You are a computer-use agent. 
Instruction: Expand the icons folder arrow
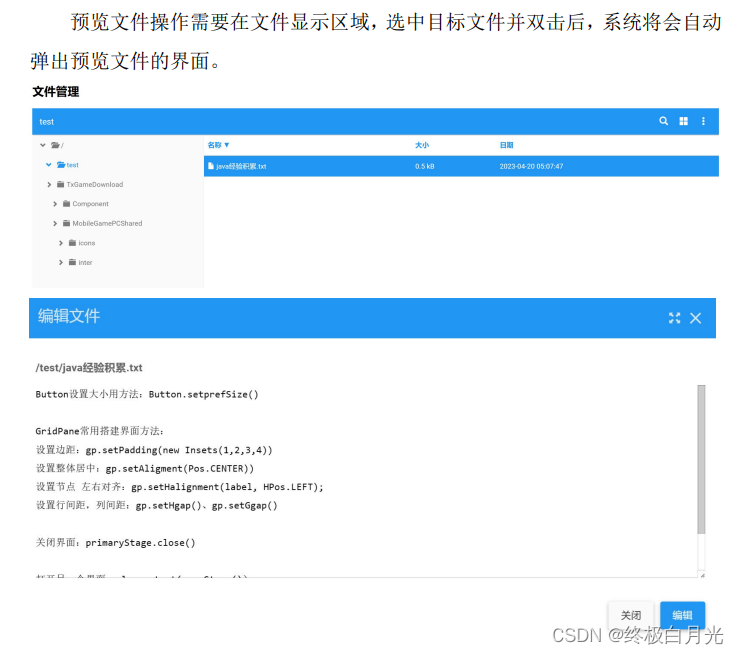(60, 243)
